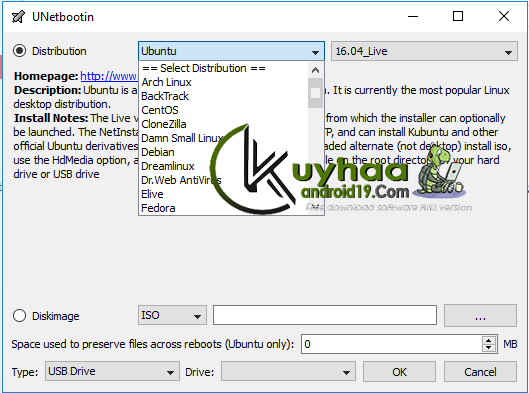Collapse the Ubuntu distribution combo box

[231, 51]
